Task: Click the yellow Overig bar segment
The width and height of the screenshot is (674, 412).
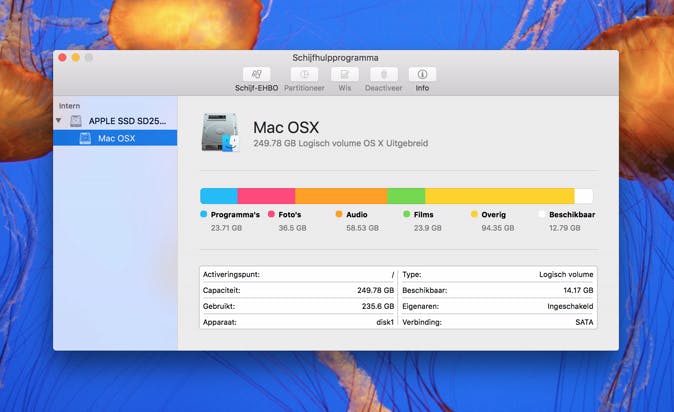Action: click(500, 196)
